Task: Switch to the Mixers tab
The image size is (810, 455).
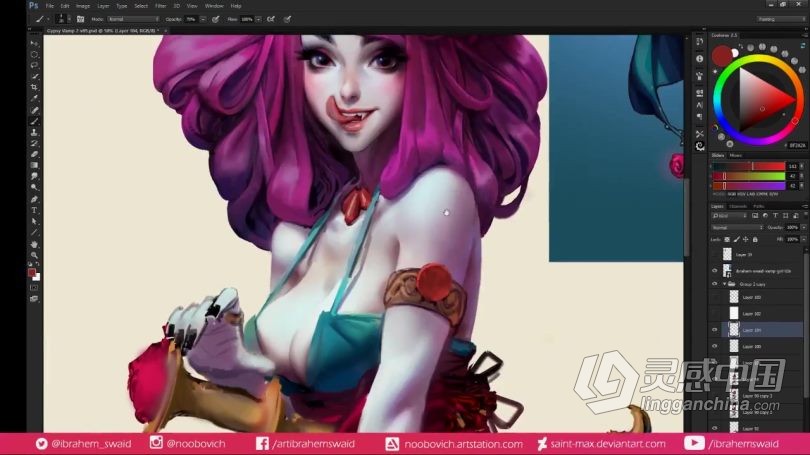Action: pyautogui.click(x=736, y=155)
